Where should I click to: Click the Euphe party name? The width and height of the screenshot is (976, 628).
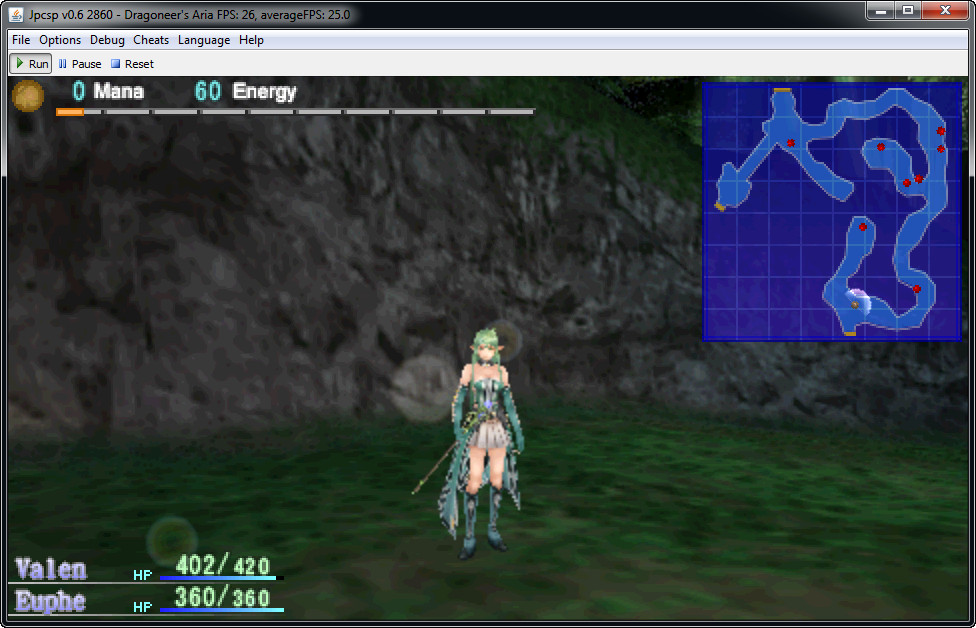point(50,601)
